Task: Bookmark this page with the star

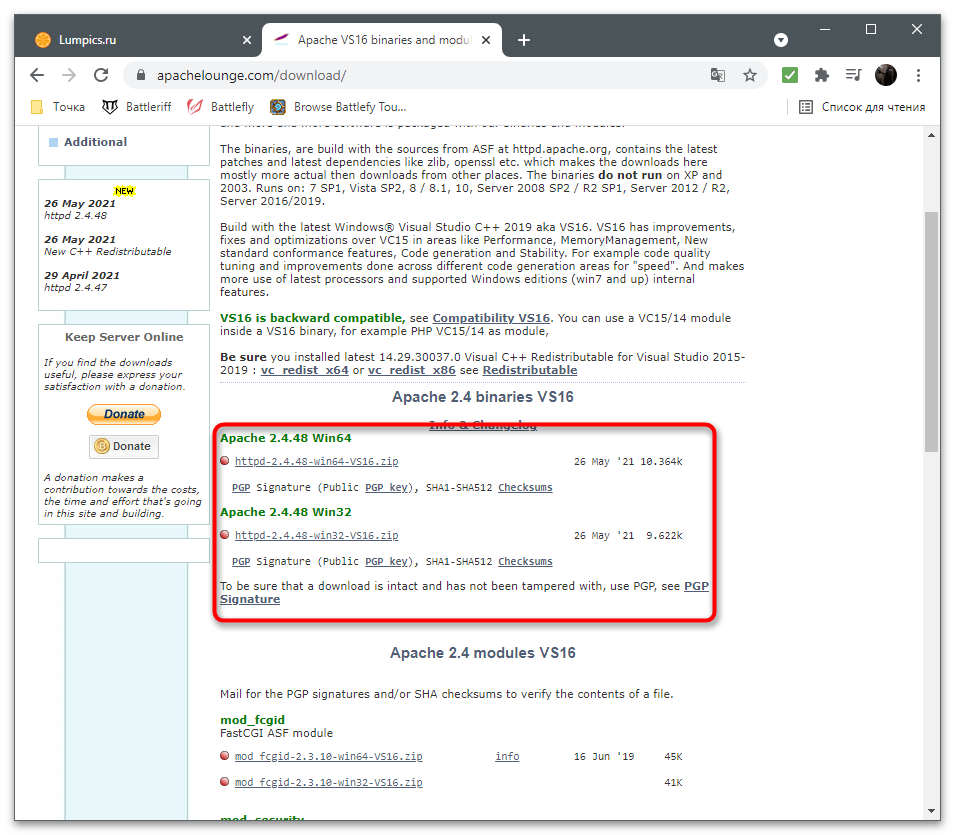Action: point(750,76)
